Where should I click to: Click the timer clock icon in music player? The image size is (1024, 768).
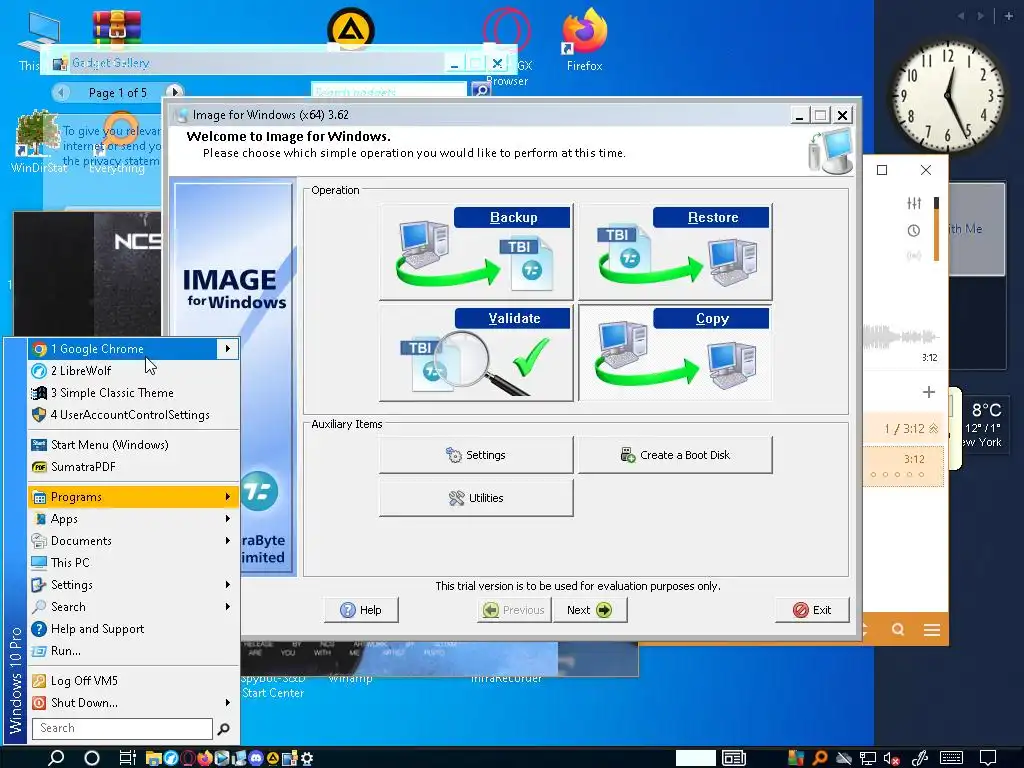click(914, 231)
